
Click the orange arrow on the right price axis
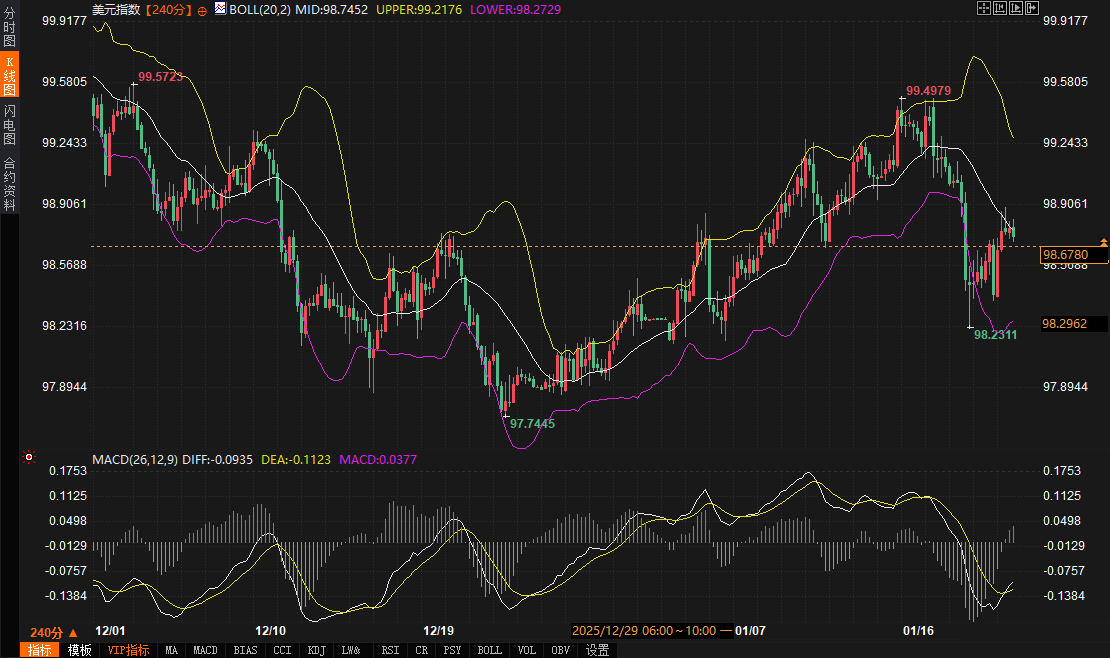point(1103,242)
